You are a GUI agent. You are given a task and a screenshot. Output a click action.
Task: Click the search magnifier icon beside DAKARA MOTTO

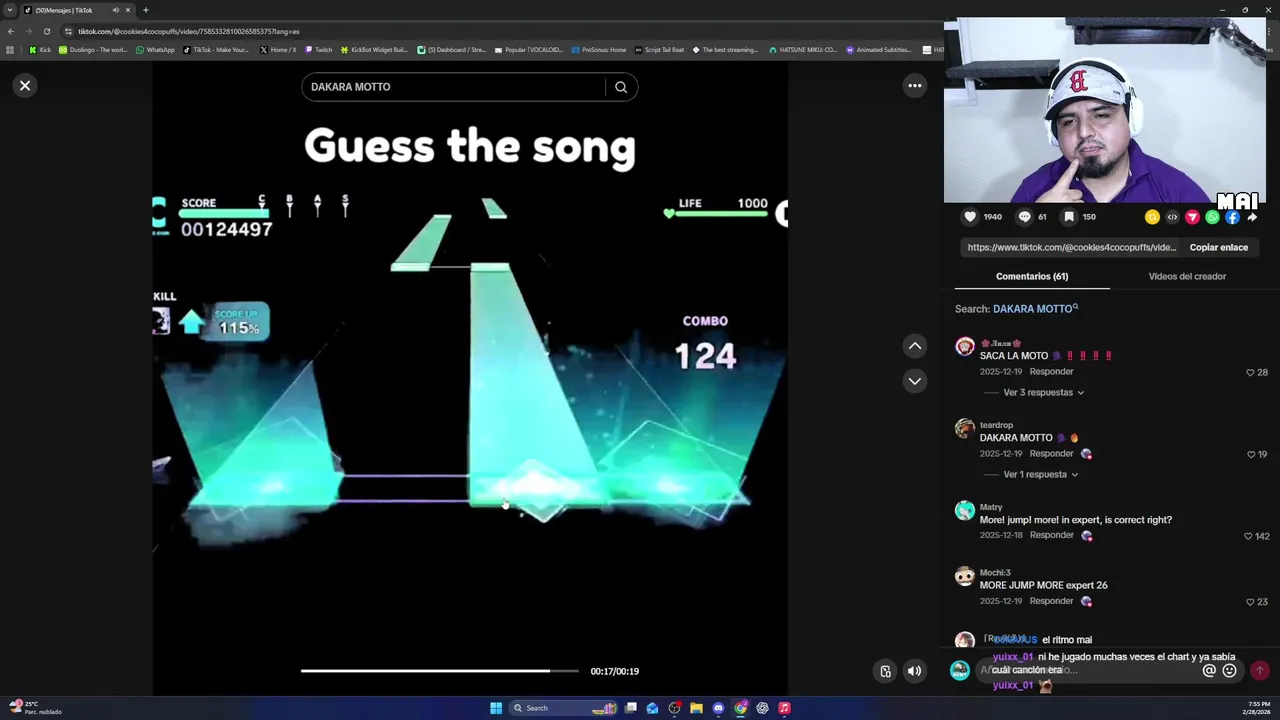click(621, 87)
